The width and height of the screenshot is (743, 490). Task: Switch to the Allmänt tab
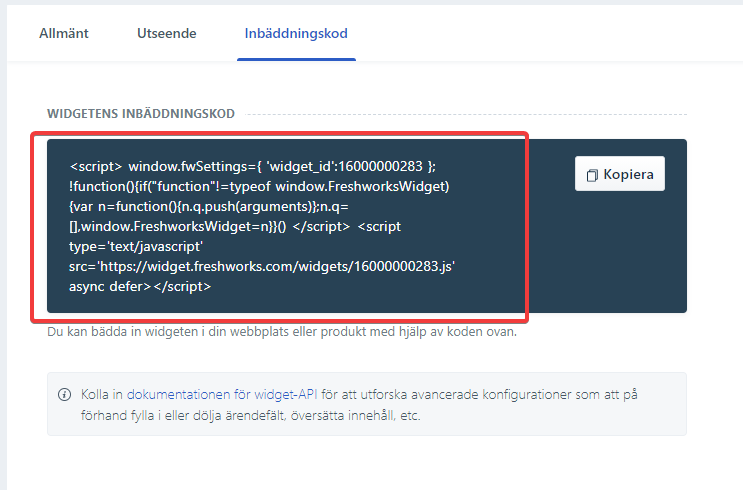(x=64, y=33)
